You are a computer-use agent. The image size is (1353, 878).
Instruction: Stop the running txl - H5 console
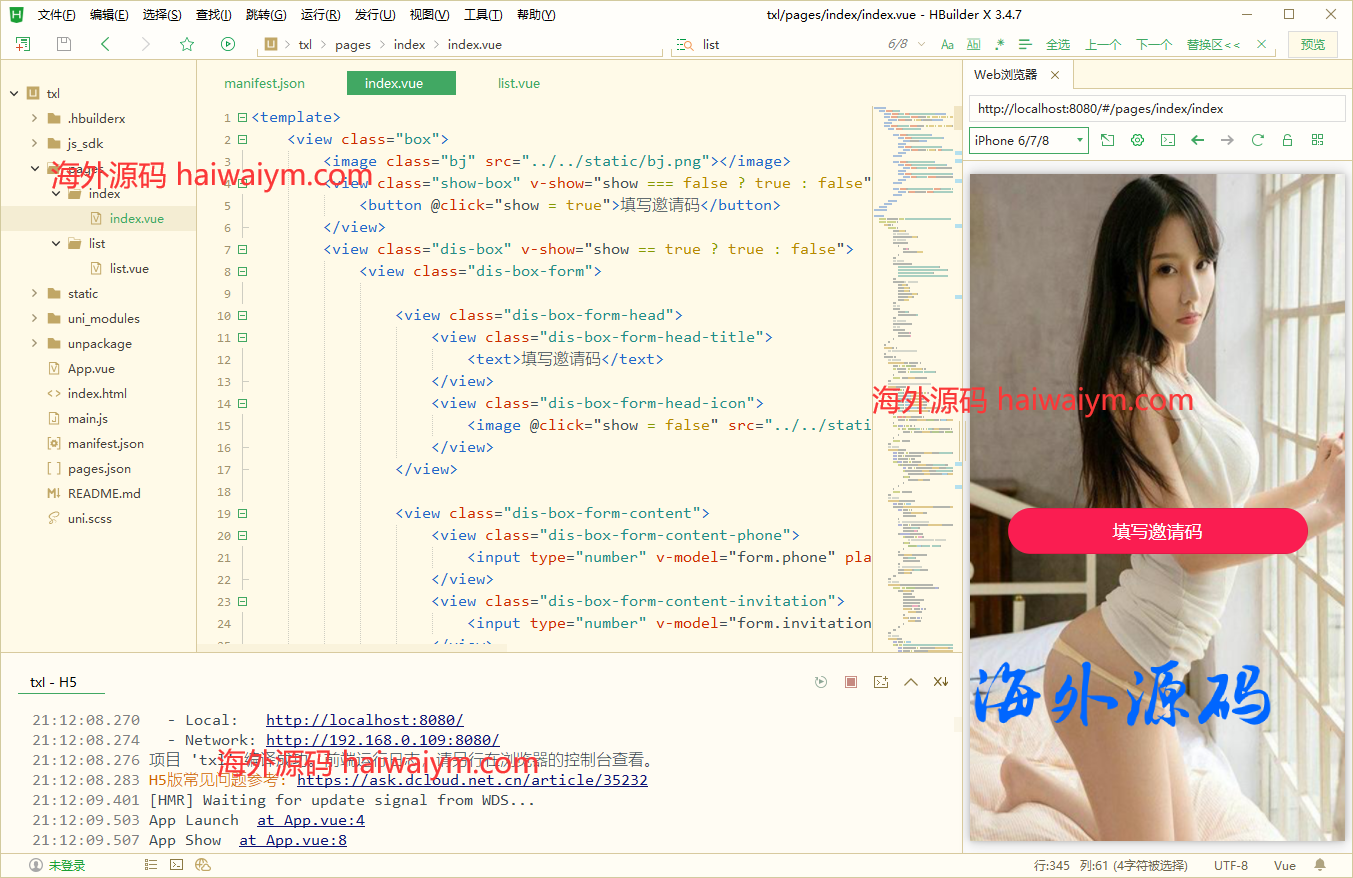point(851,682)
